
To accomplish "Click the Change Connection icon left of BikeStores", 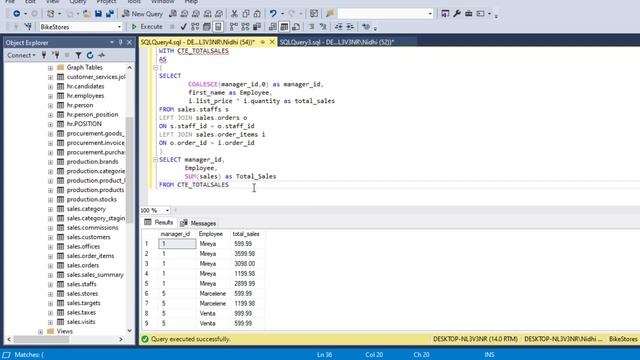I will click(28, 27).
